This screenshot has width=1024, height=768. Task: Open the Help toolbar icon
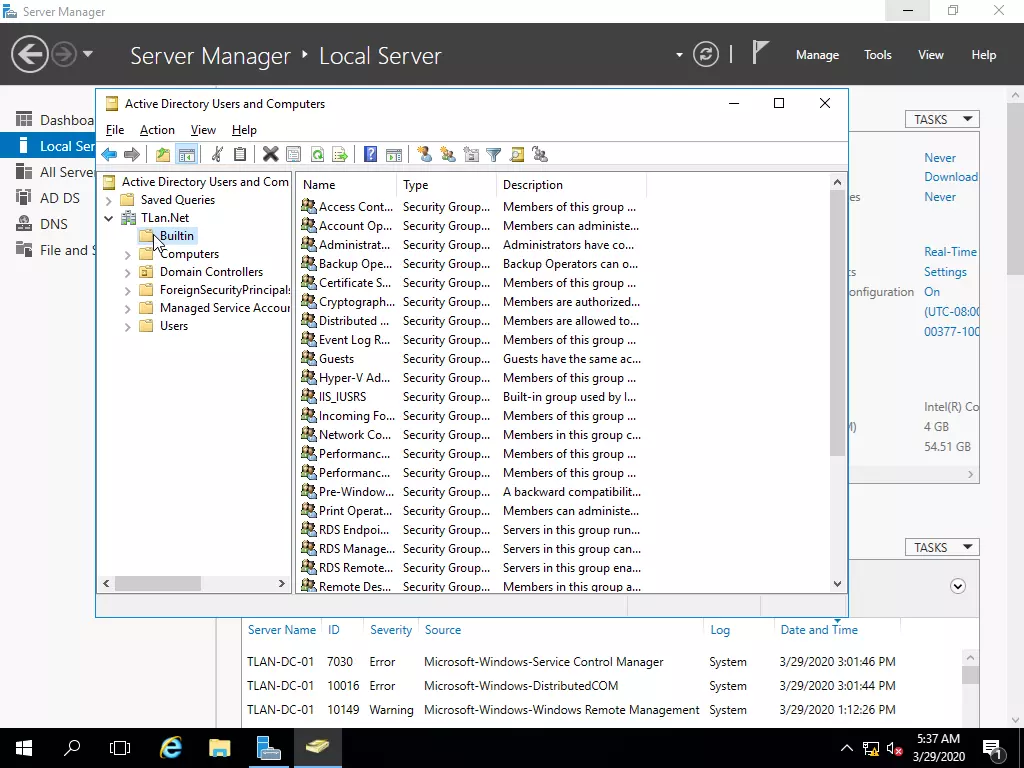(370, 154)
